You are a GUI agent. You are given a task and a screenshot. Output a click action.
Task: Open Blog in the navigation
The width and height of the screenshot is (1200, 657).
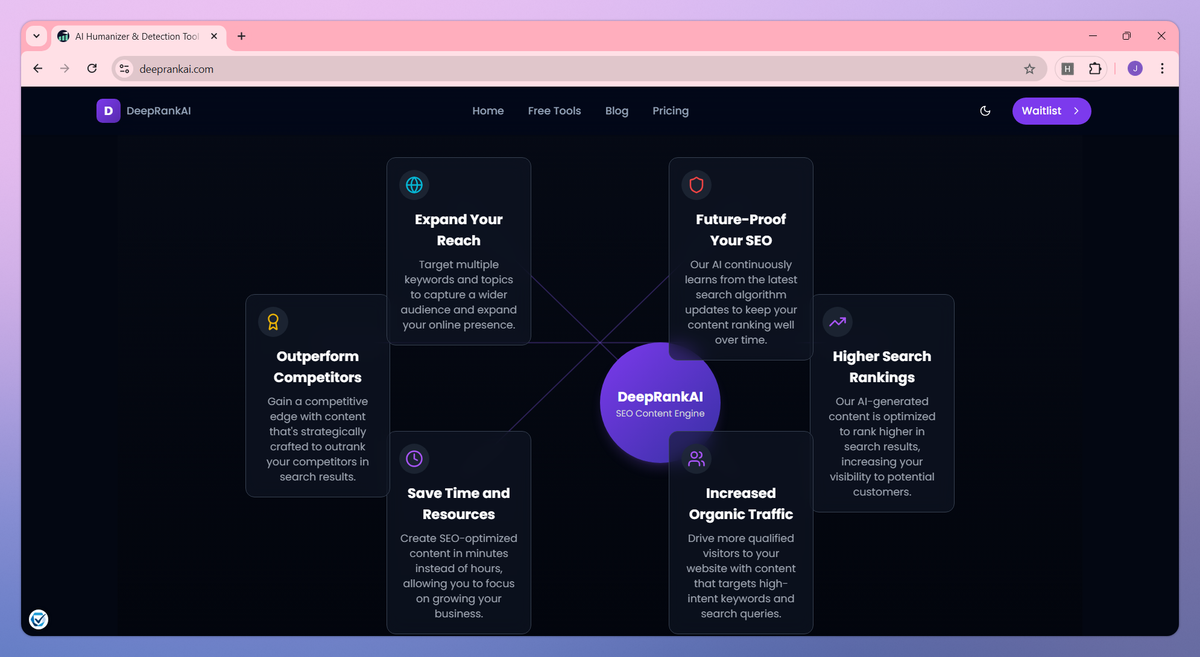(617, 111)
